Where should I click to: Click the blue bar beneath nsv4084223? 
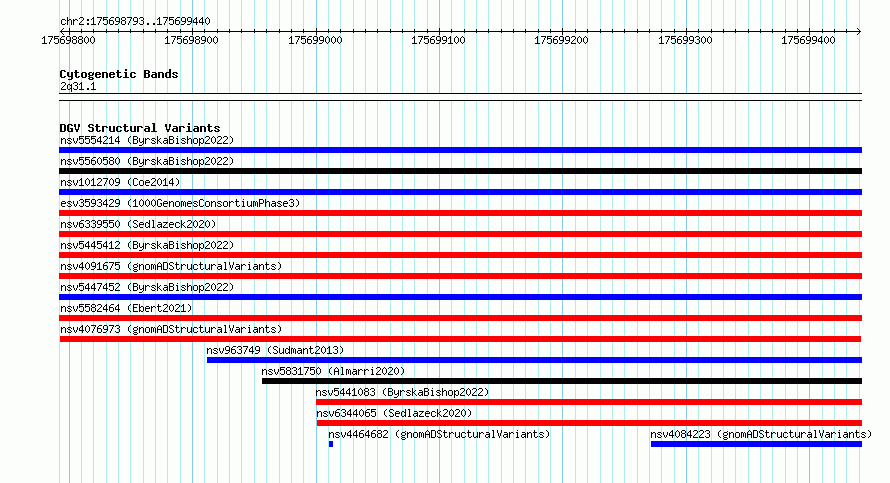pos(757,444)
